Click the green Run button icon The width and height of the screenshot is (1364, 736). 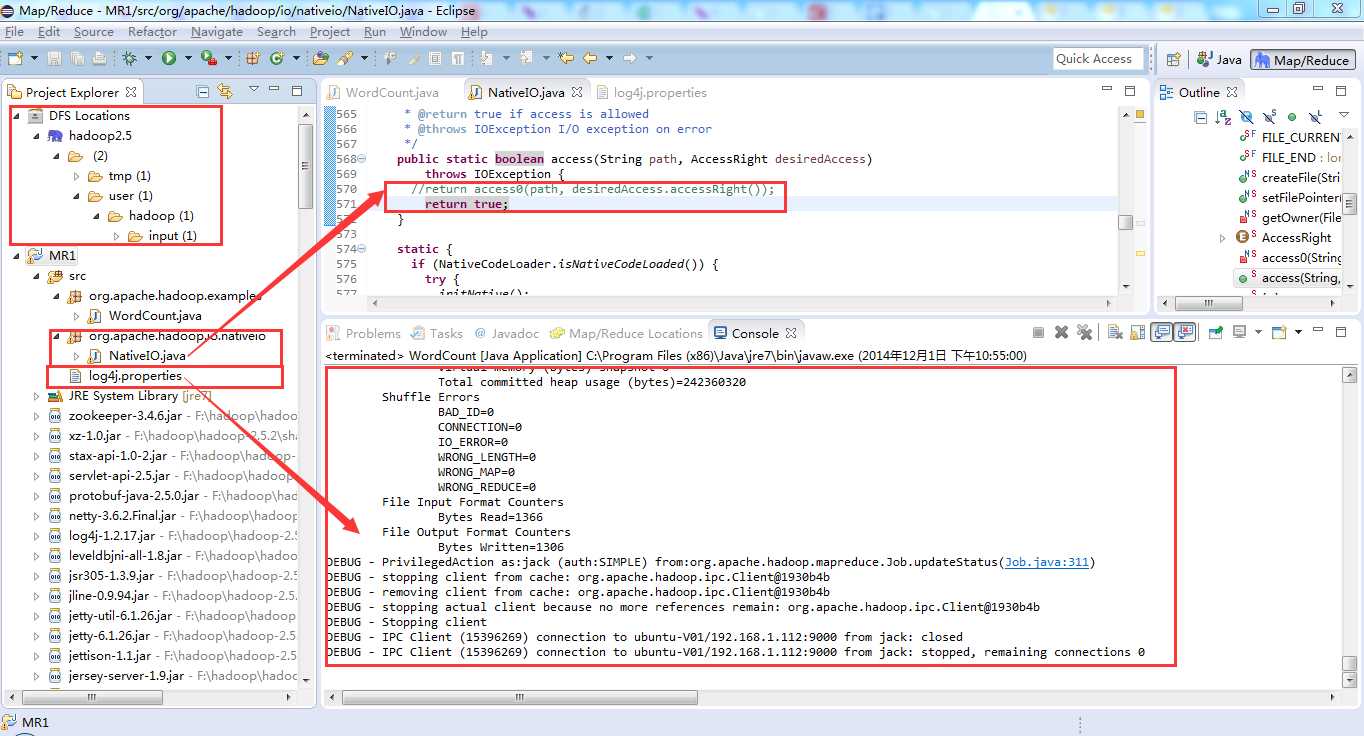(169, 58)
